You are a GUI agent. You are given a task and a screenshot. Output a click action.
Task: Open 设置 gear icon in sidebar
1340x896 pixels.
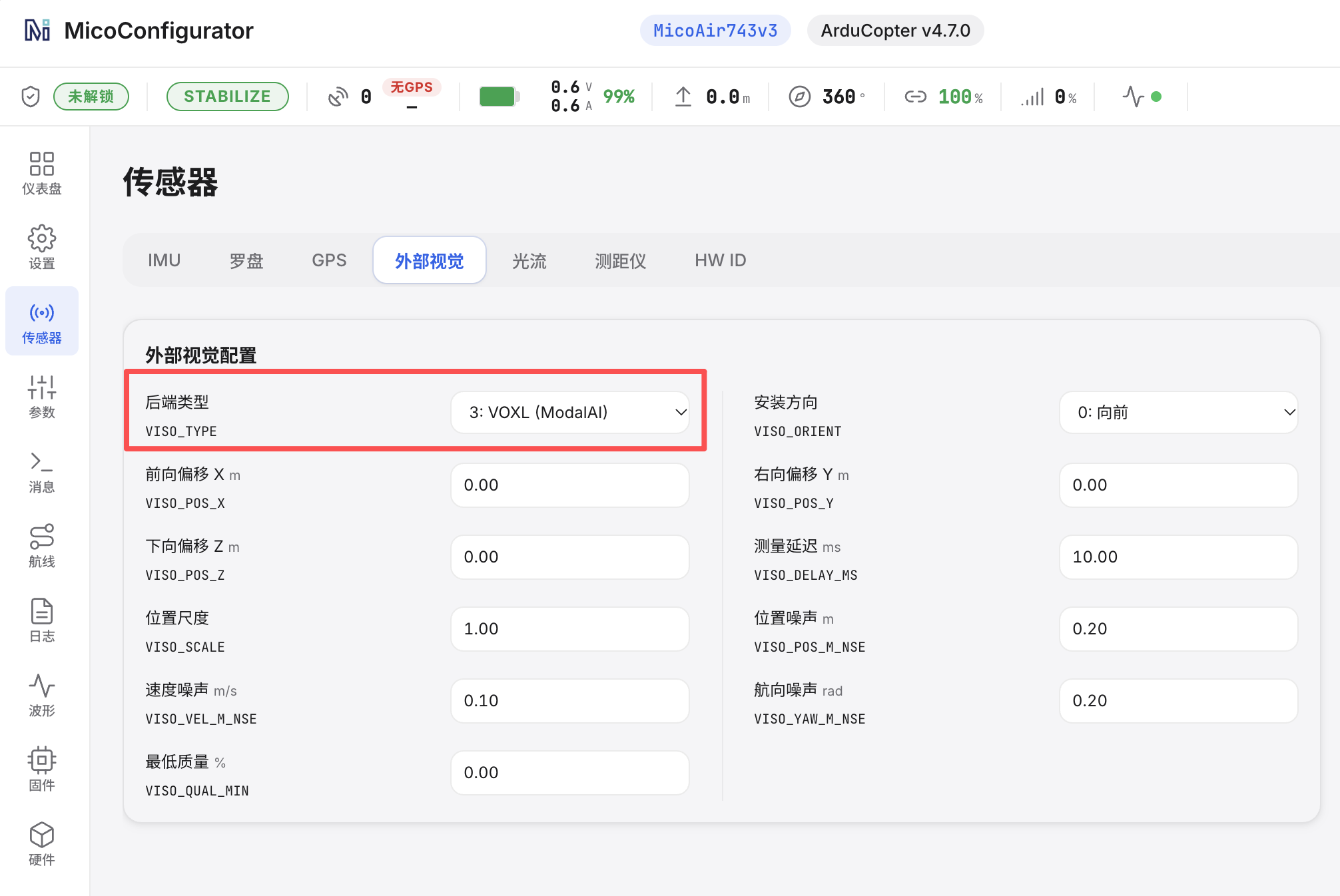[x=42, y=248]
